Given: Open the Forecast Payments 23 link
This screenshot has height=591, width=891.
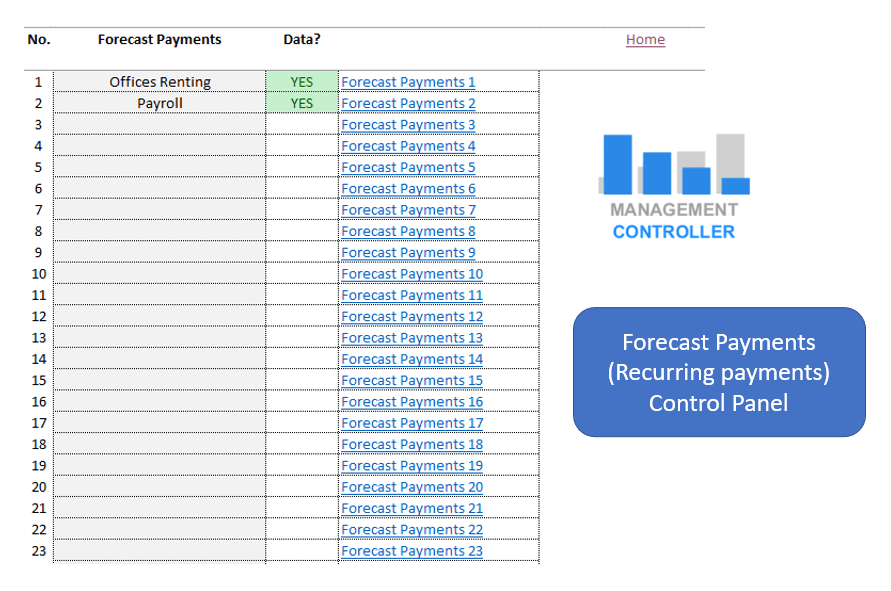Looking at the screenshot, I should tap(411, 551).
